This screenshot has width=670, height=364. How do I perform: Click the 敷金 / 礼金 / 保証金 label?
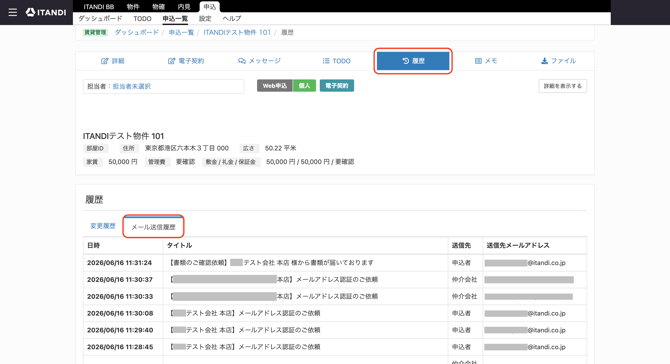point(231,162)
